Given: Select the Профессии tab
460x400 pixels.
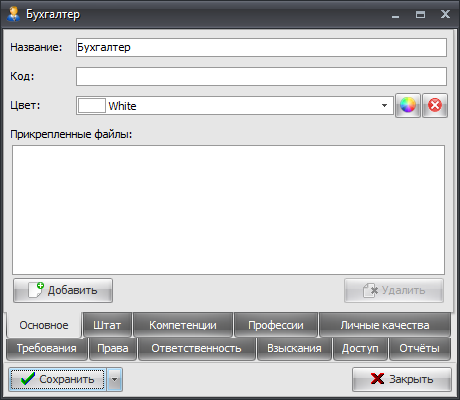Looking at the screenshot, I should [276, 325].
